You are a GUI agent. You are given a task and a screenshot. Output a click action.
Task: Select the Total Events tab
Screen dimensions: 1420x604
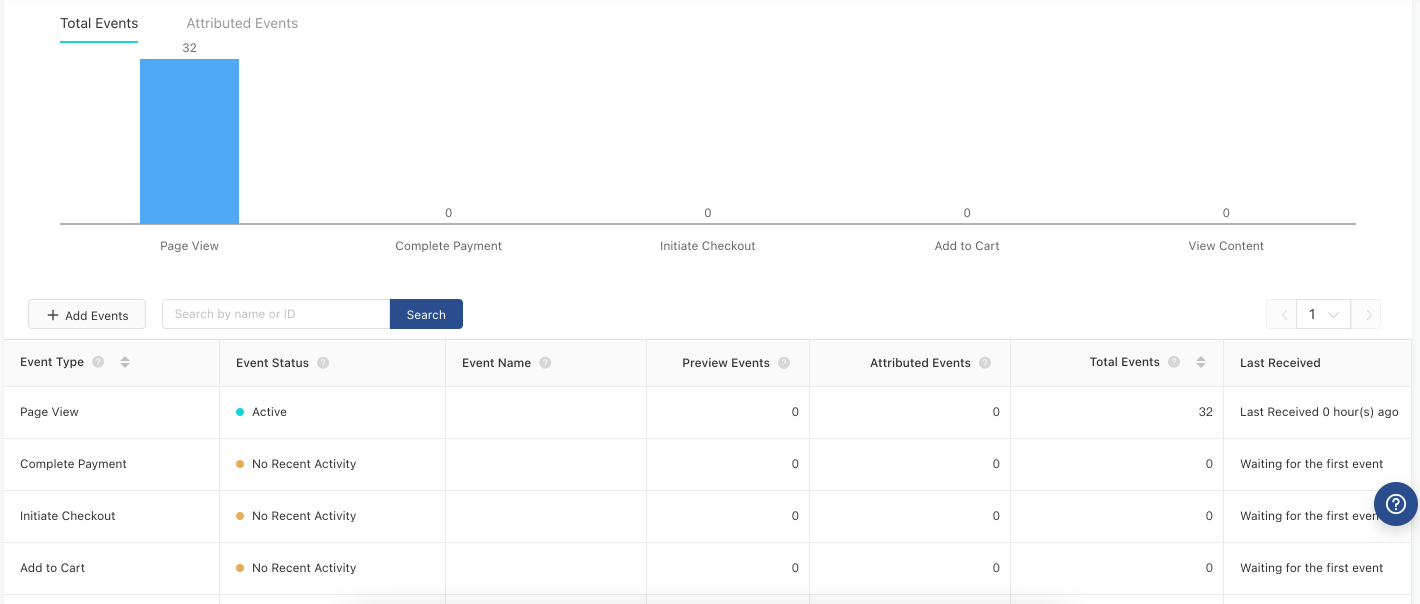click(99, 23)
